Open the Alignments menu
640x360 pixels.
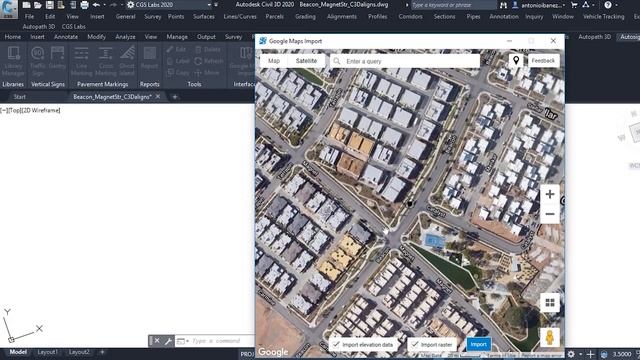(342, 17)
